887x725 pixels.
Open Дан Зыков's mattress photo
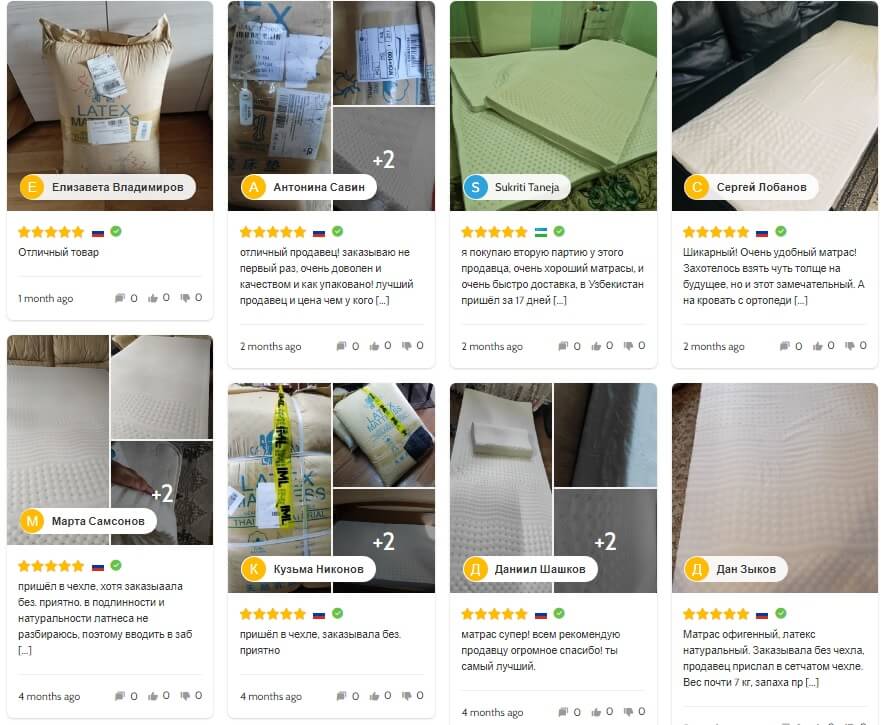(774, 487)
